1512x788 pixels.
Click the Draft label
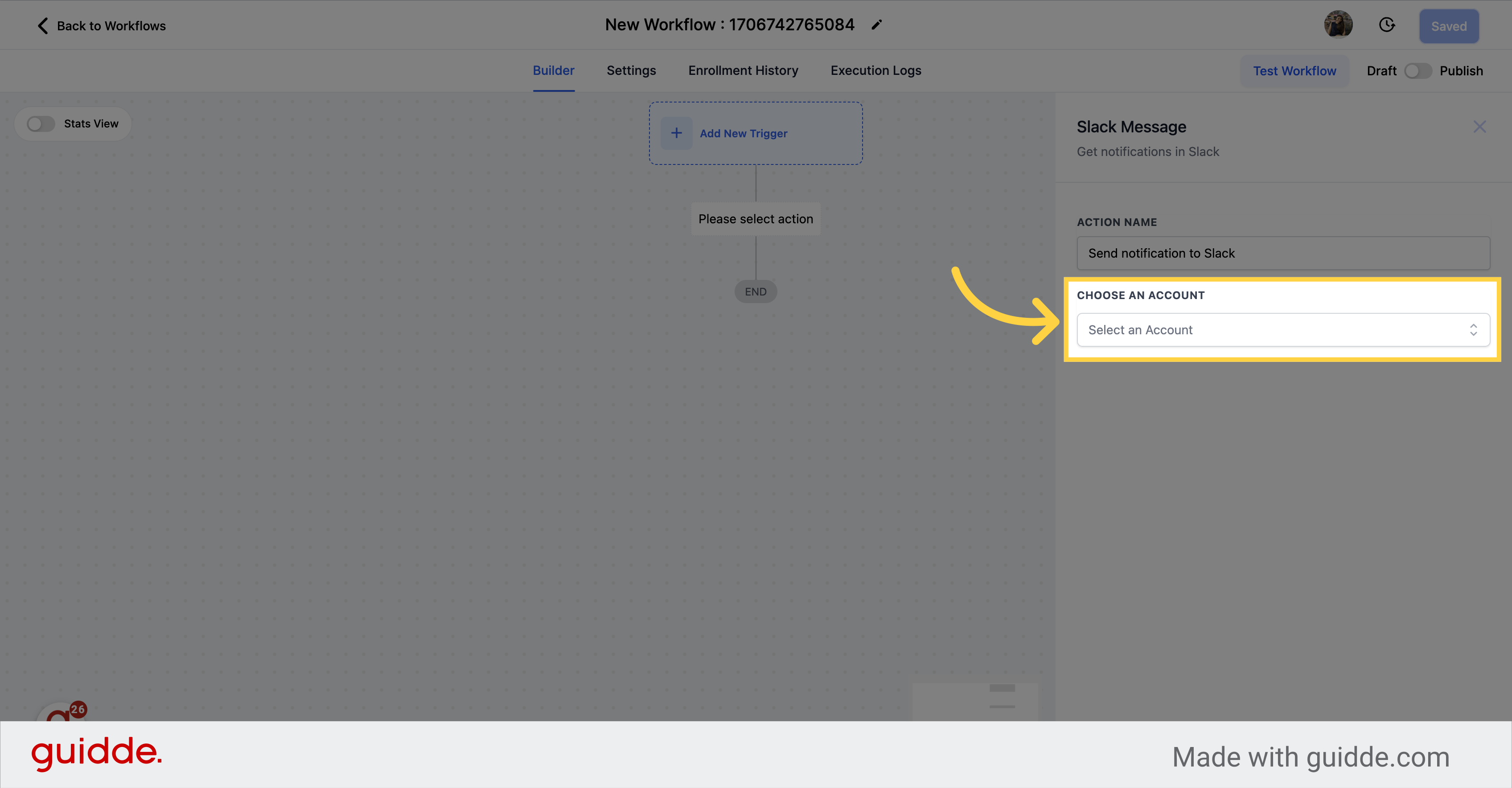click(x=1381, y=71)
